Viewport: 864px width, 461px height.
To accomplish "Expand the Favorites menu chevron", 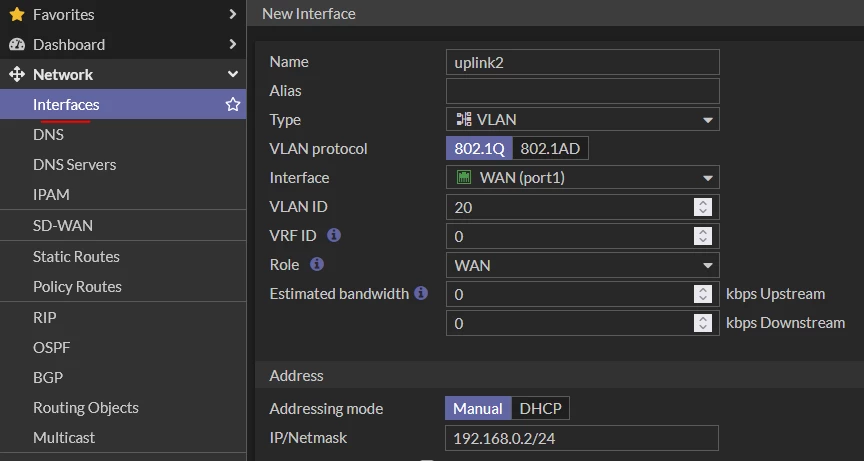I will tap(233, 14).
